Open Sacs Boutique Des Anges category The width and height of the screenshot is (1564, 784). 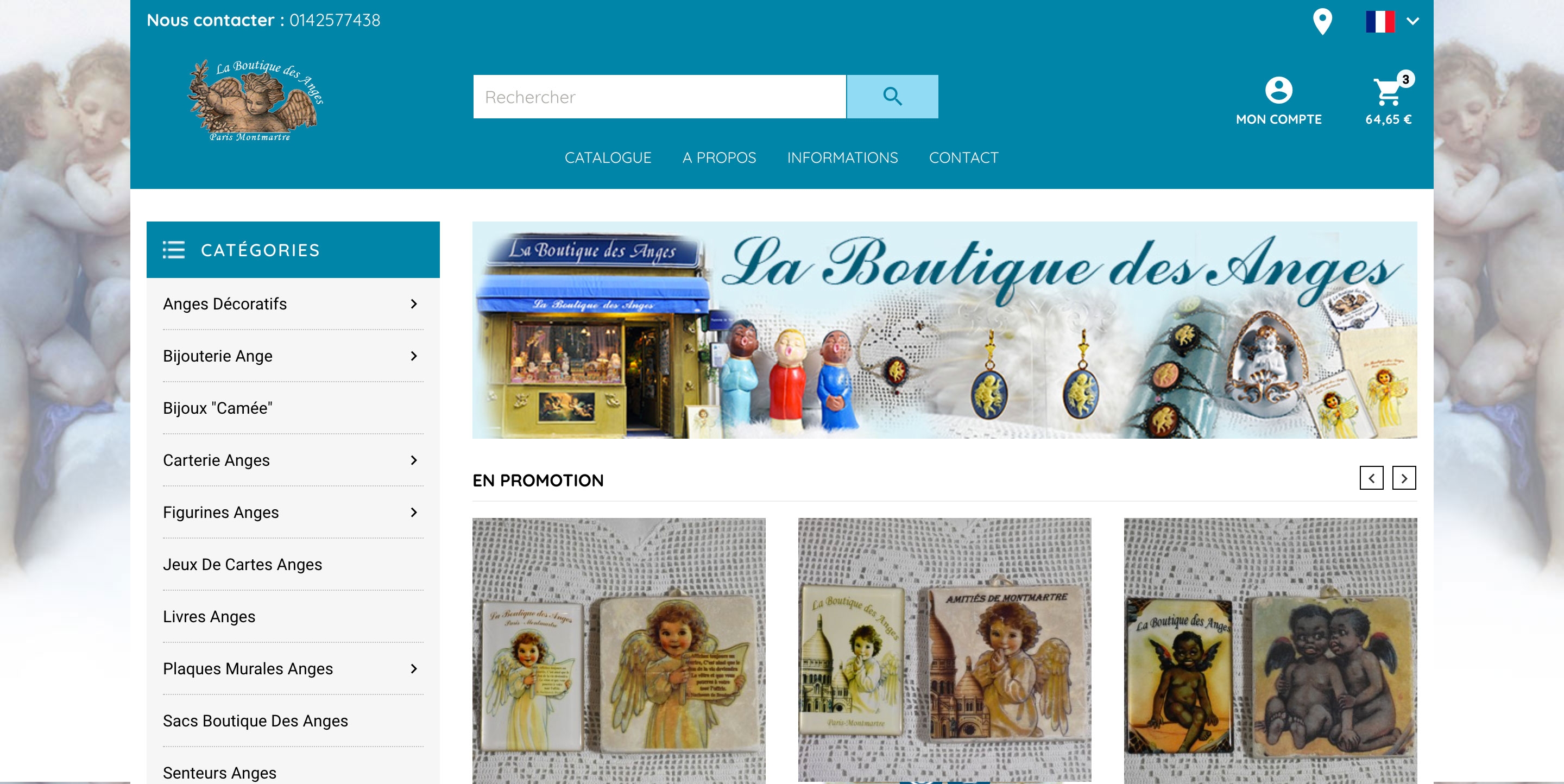255,721
